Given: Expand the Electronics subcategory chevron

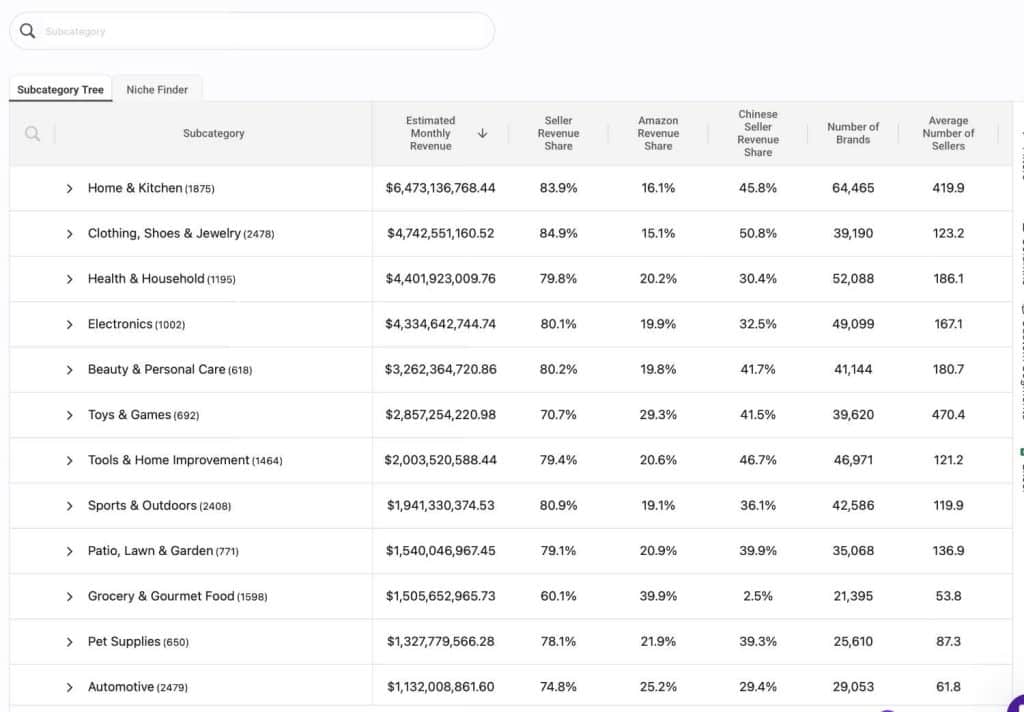Looking at the screenshot, I should tap(69, 325).
